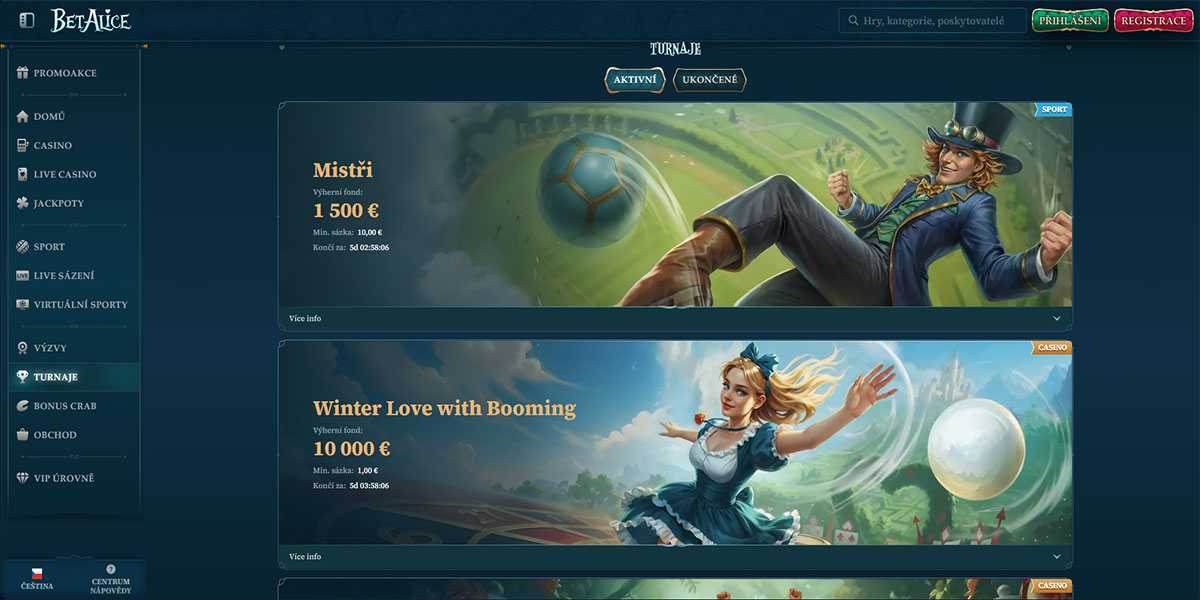Collapse the sidebar with the panel icon
Screen dimensions: 1200x600
point(27,20)
